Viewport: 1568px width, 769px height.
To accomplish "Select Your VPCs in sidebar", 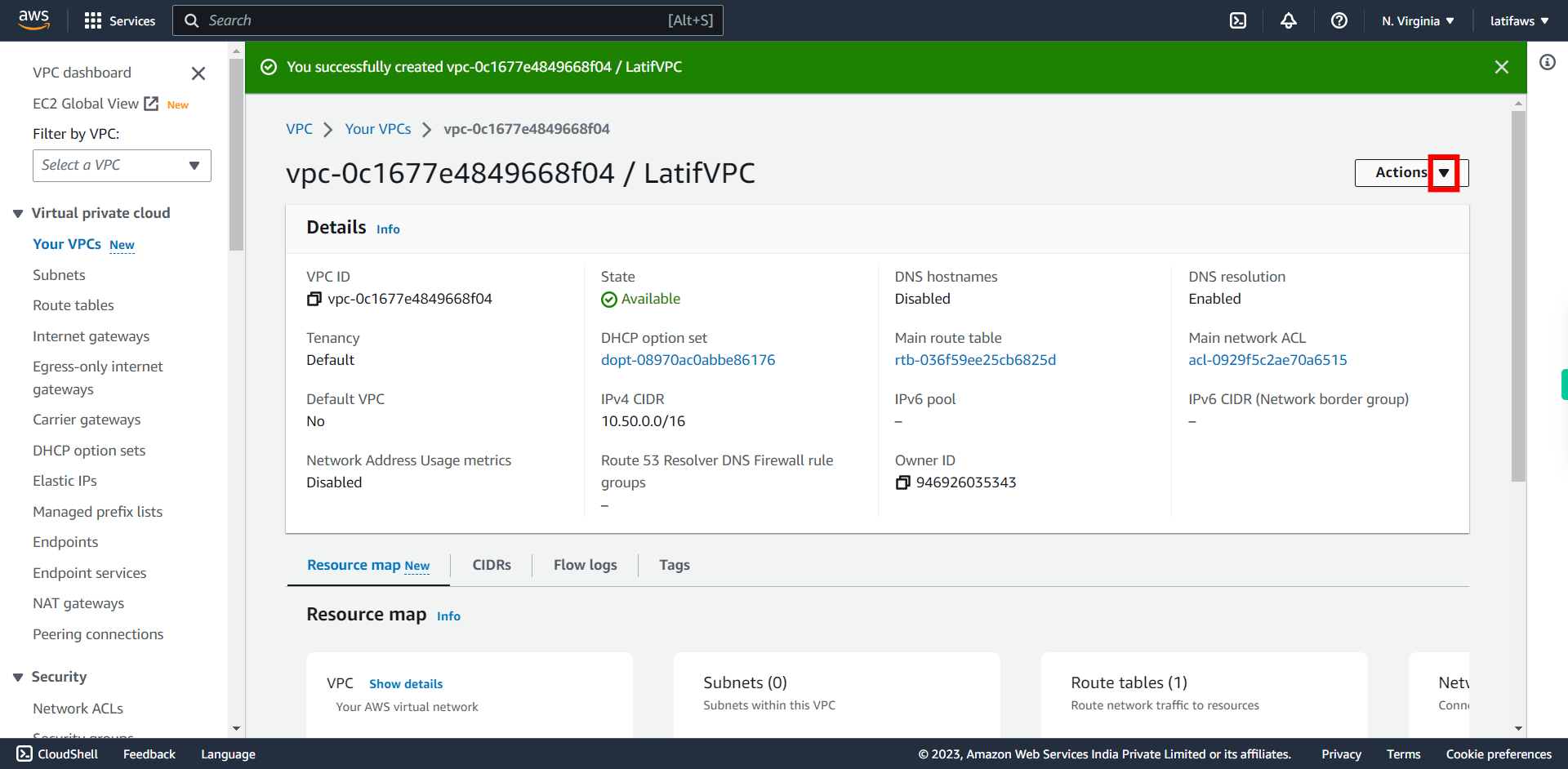I will [67, 244].
